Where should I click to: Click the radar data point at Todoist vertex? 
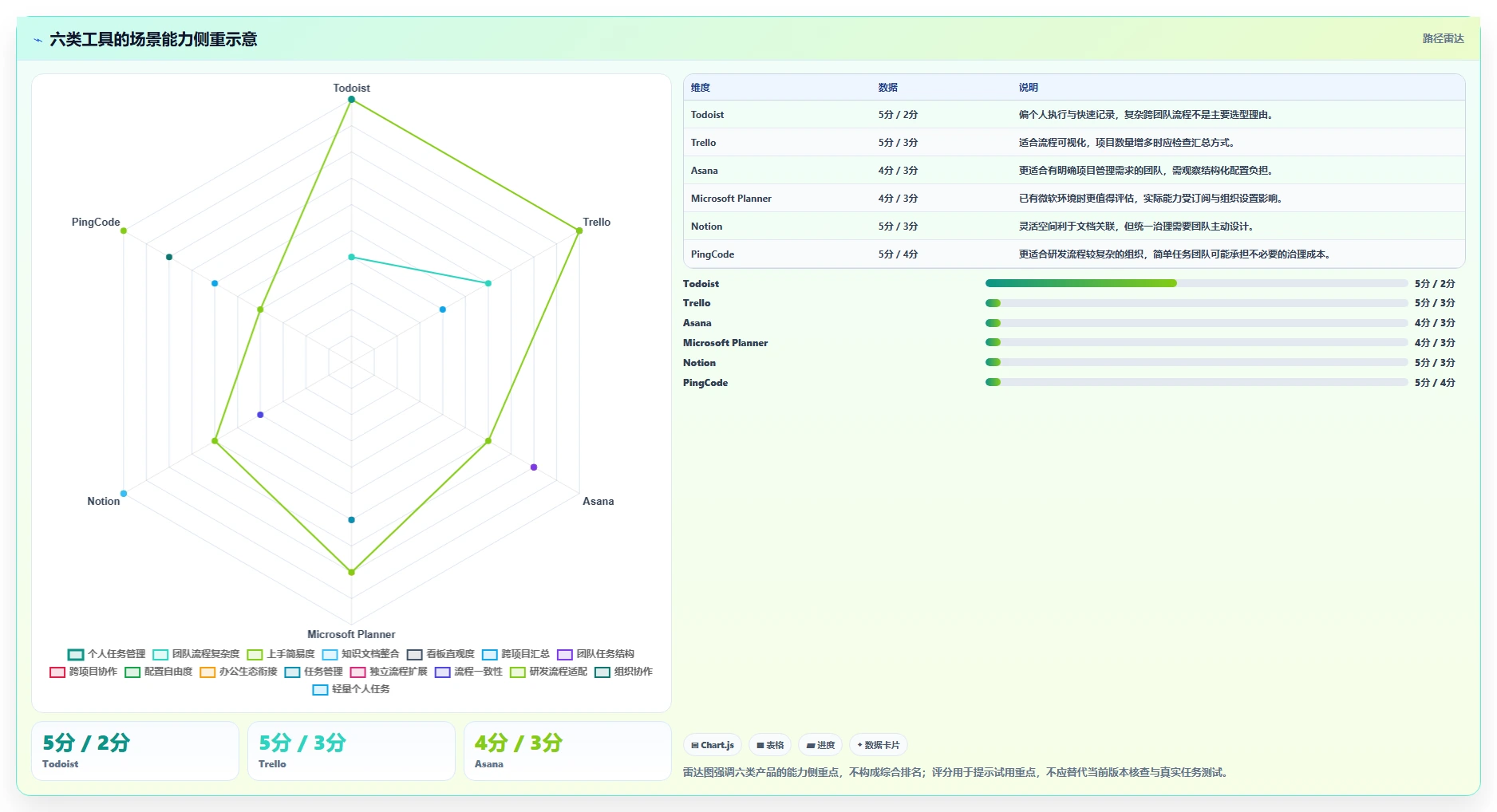pos(351,99)
